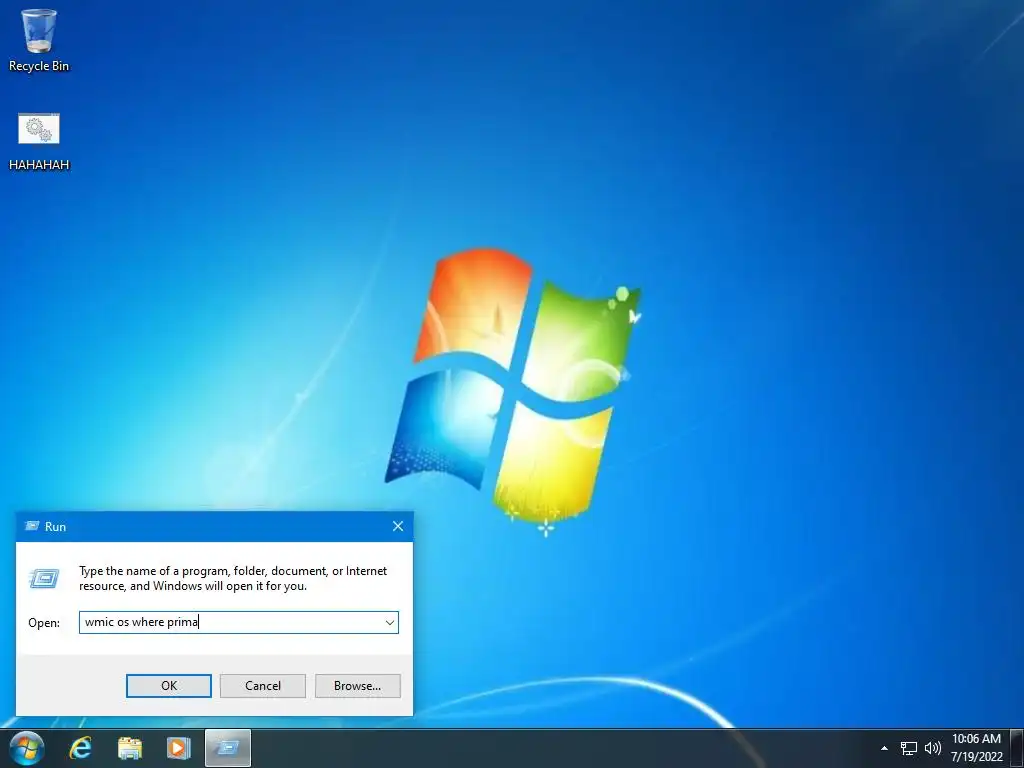Click the Run program icon beside description
This screenshot has width=1024, height=768.
(44, 579)
